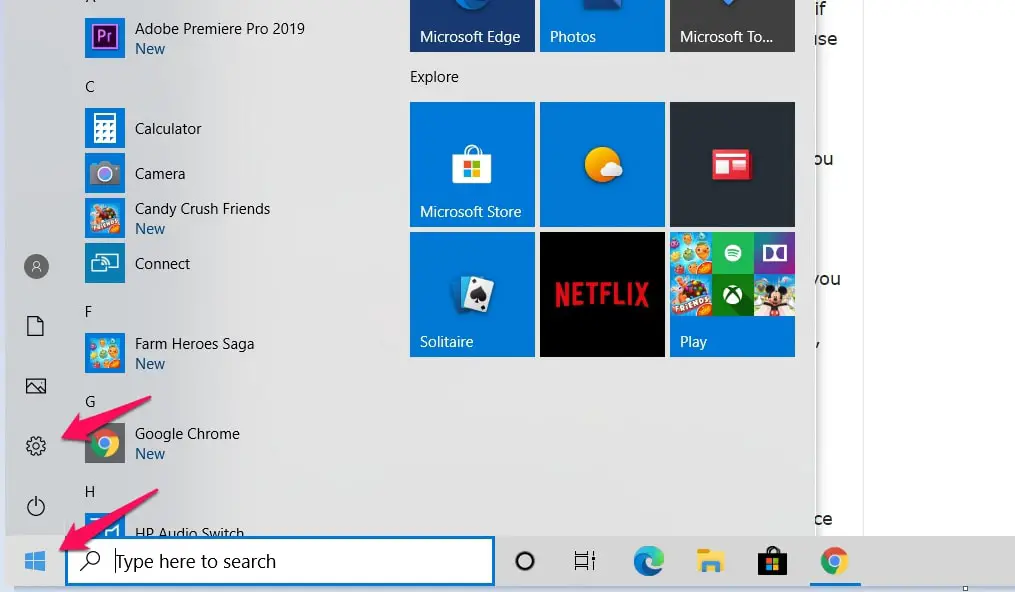
Task: Open the Weather tile
Action: point(603,164)
